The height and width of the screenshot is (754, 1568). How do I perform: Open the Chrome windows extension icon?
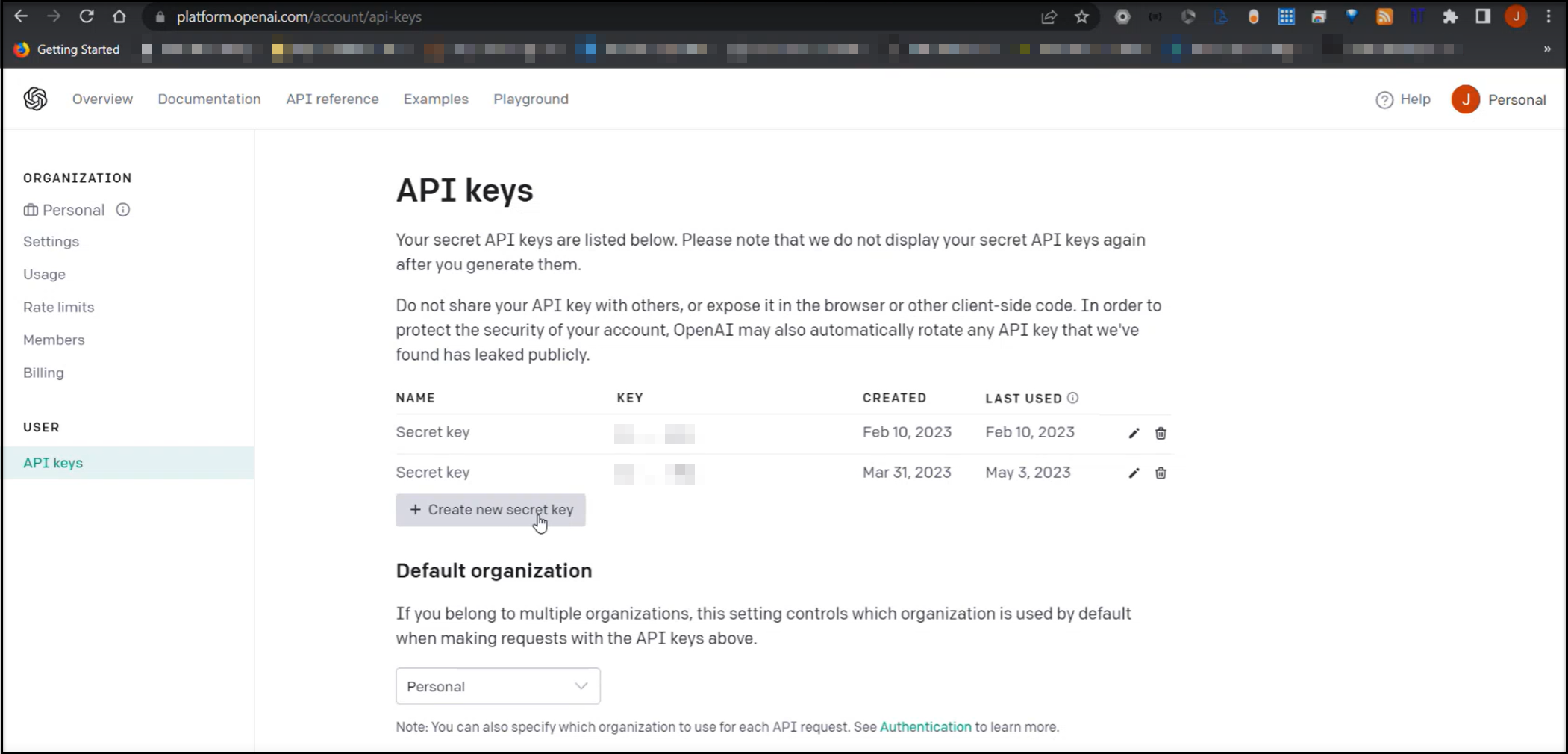point(1319,16)
